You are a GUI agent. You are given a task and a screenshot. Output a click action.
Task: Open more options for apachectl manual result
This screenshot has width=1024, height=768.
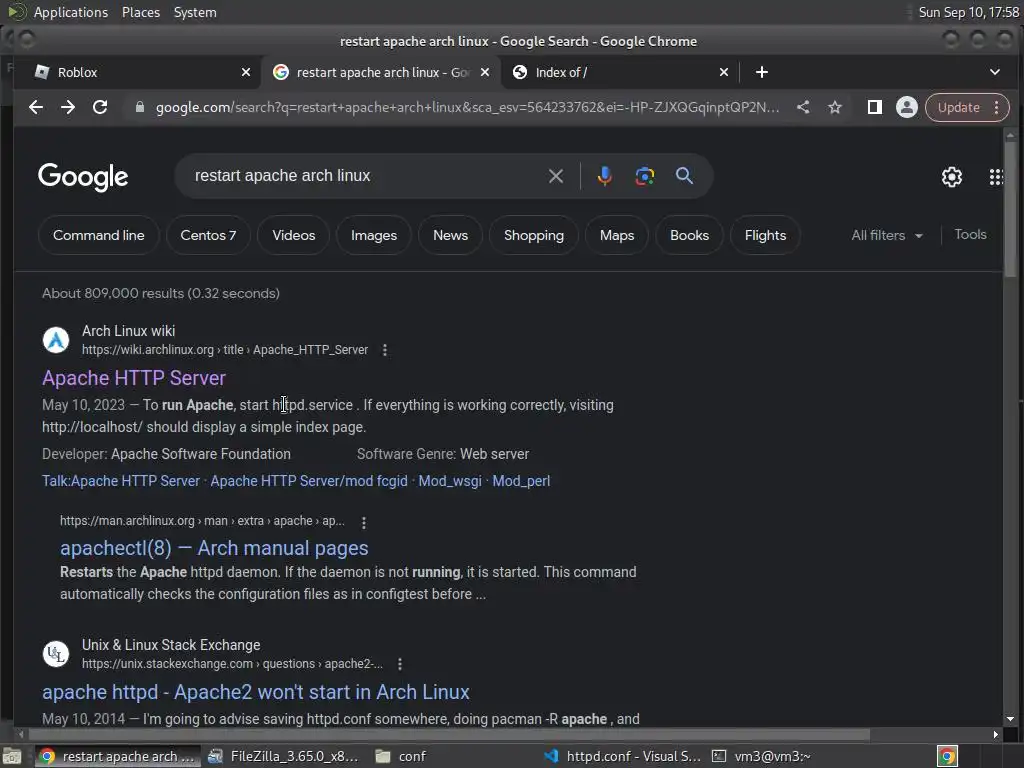coord(364,522)
